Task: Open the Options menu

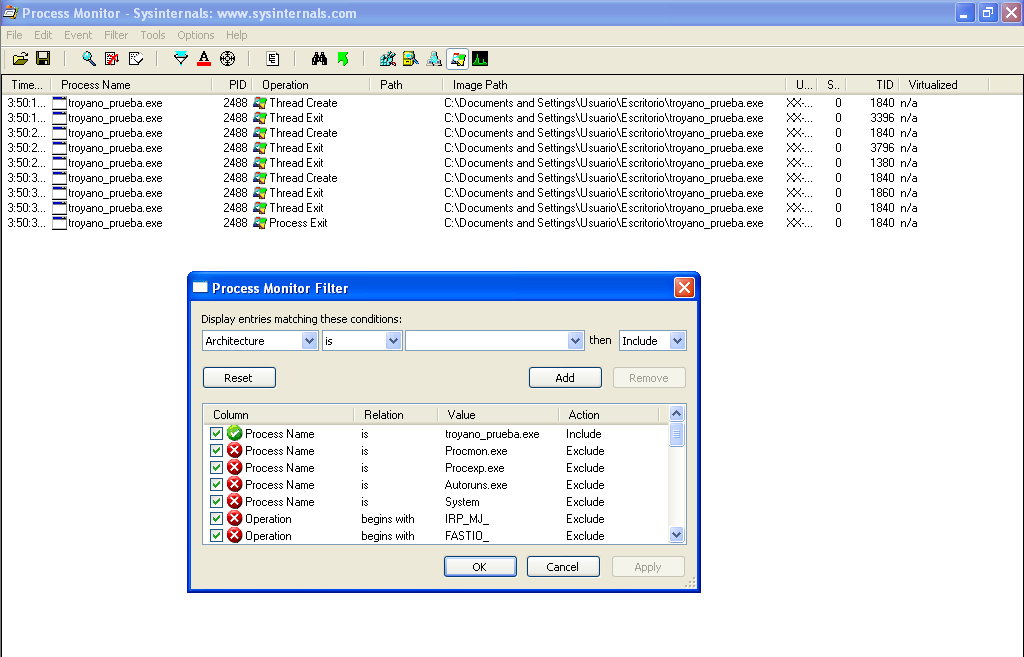Action: [x=195, y=34]
